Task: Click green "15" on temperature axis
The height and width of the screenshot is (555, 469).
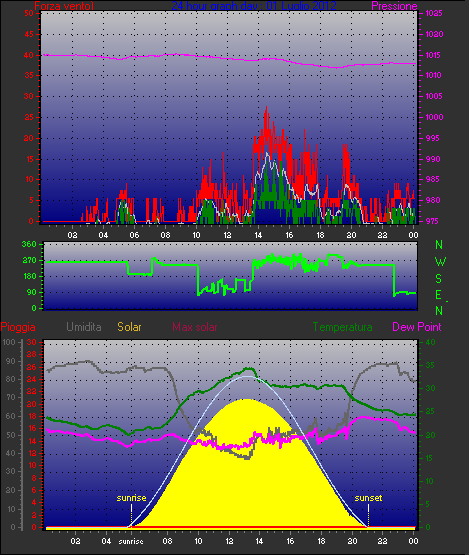Action: pos(429,458)
